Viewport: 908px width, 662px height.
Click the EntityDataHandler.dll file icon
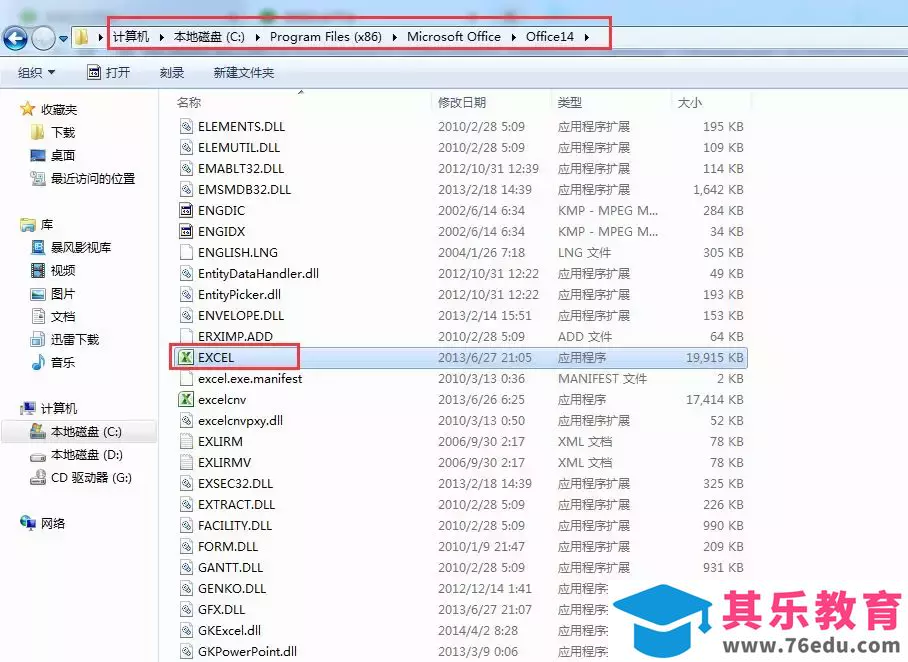point(185,273)
